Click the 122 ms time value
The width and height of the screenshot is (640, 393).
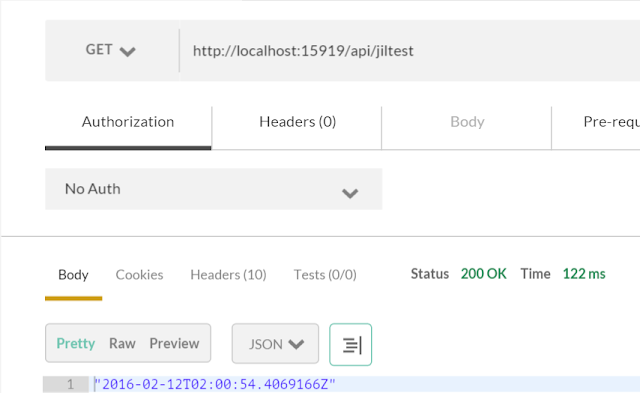coord(584,274)
